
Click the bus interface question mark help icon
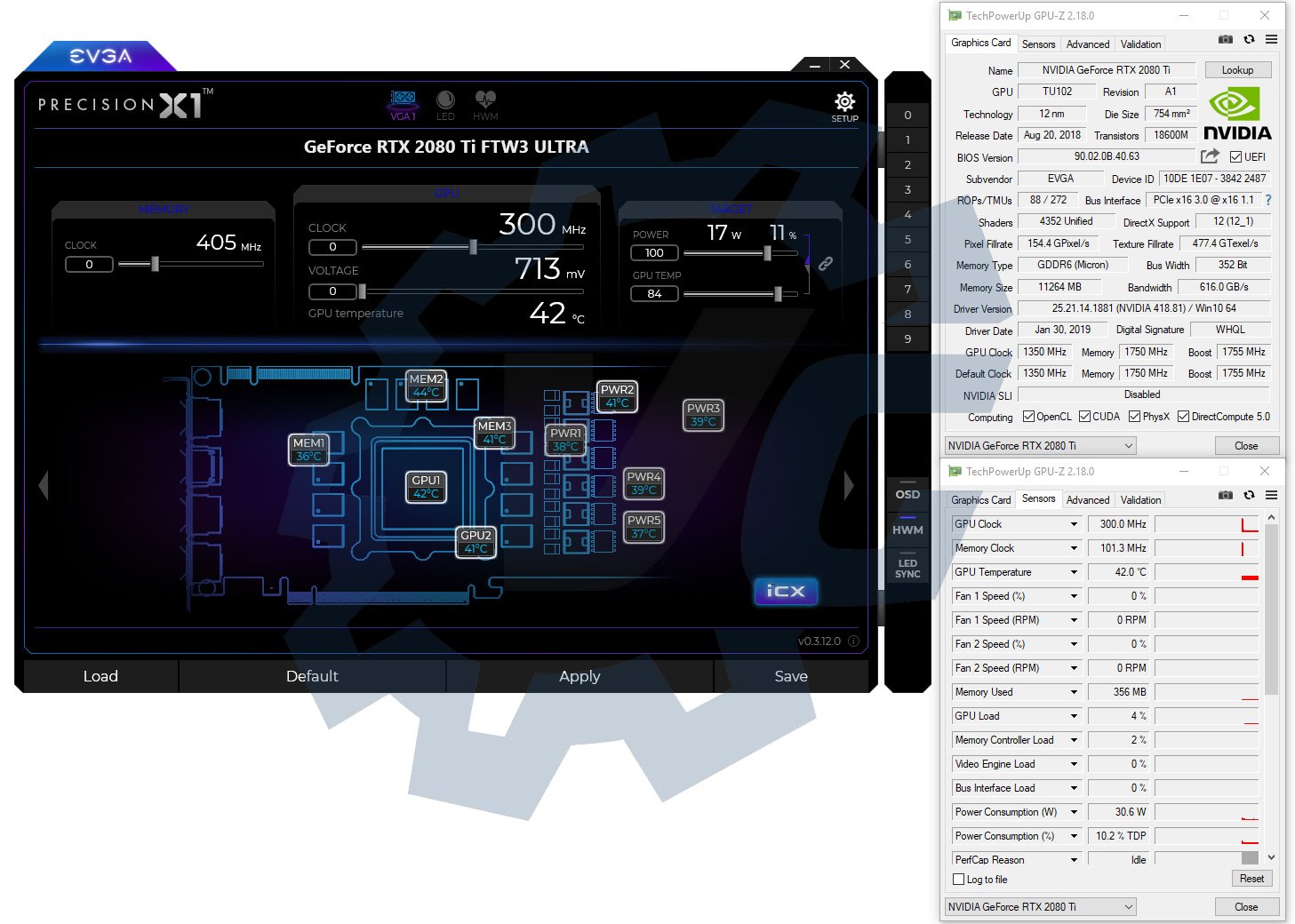(1268, 200)
